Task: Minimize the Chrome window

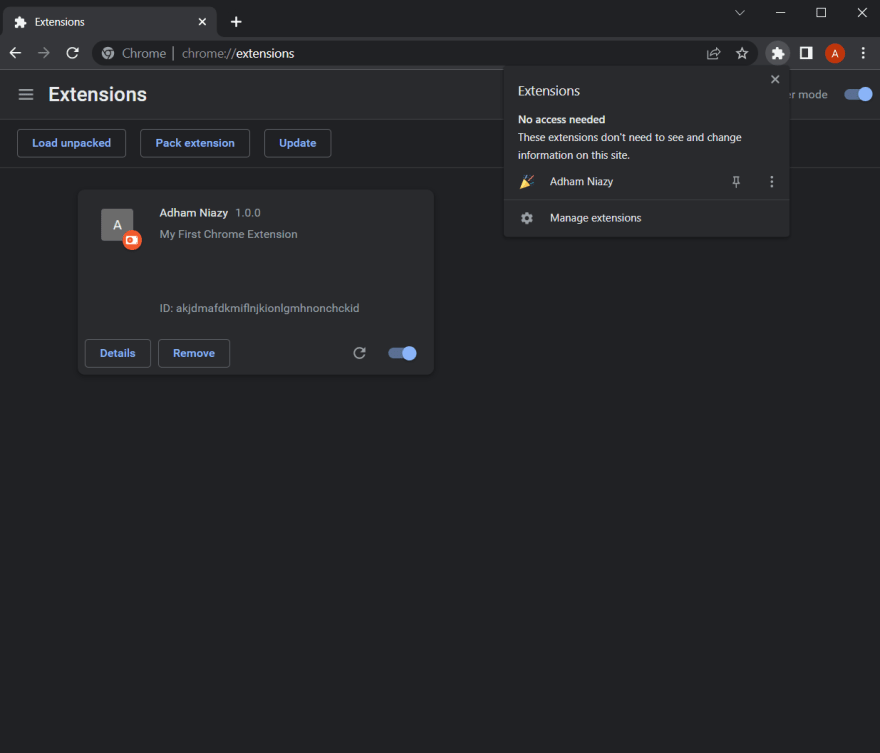Action: click(780, 12)
